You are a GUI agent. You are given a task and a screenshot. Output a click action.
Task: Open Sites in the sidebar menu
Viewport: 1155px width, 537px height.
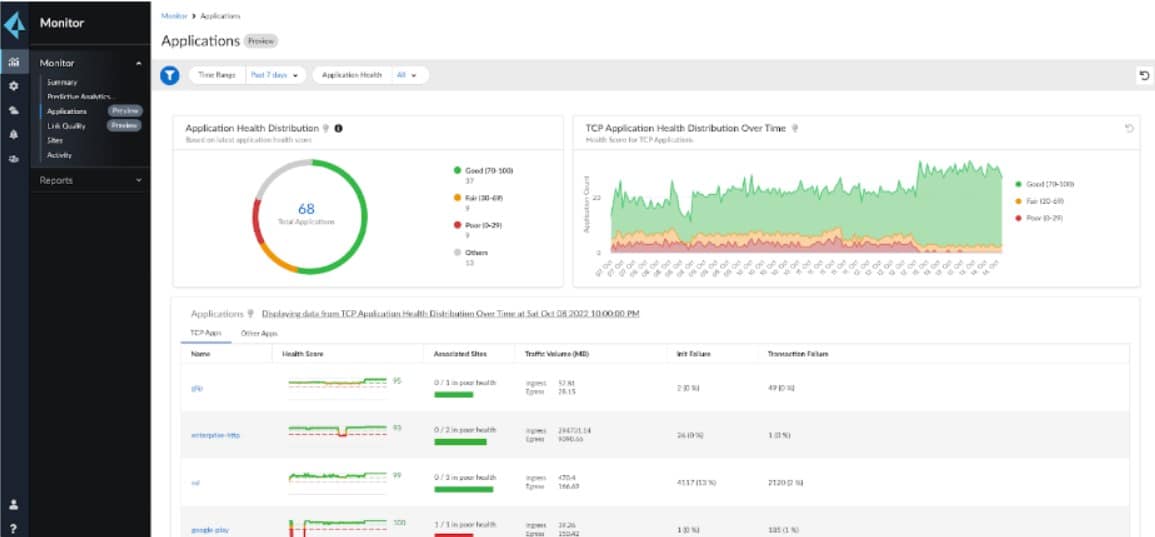click(55, 140)
